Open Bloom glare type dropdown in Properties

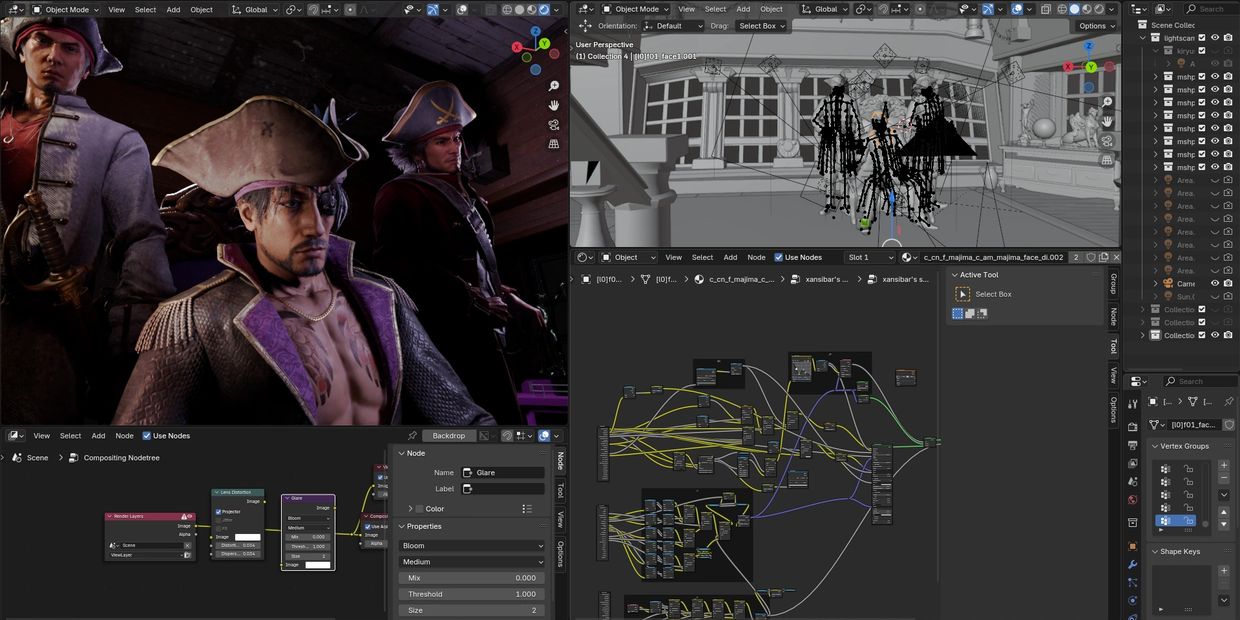(x=472, y=546)
